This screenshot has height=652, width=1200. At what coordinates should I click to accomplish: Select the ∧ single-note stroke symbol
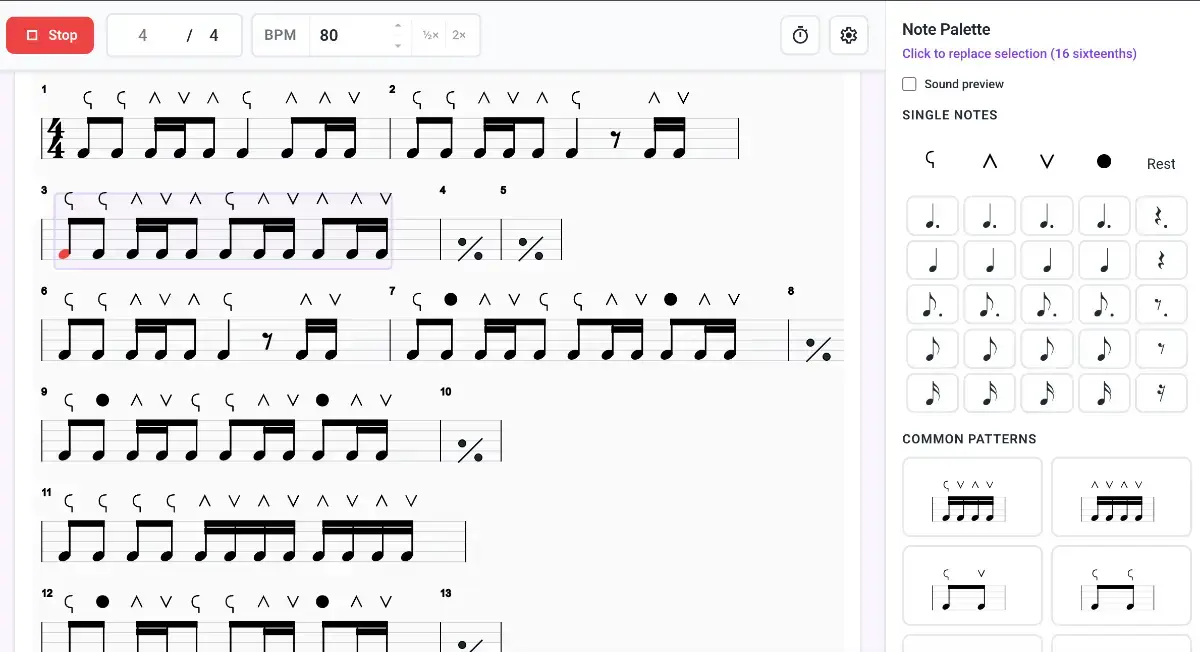[990, 160]
